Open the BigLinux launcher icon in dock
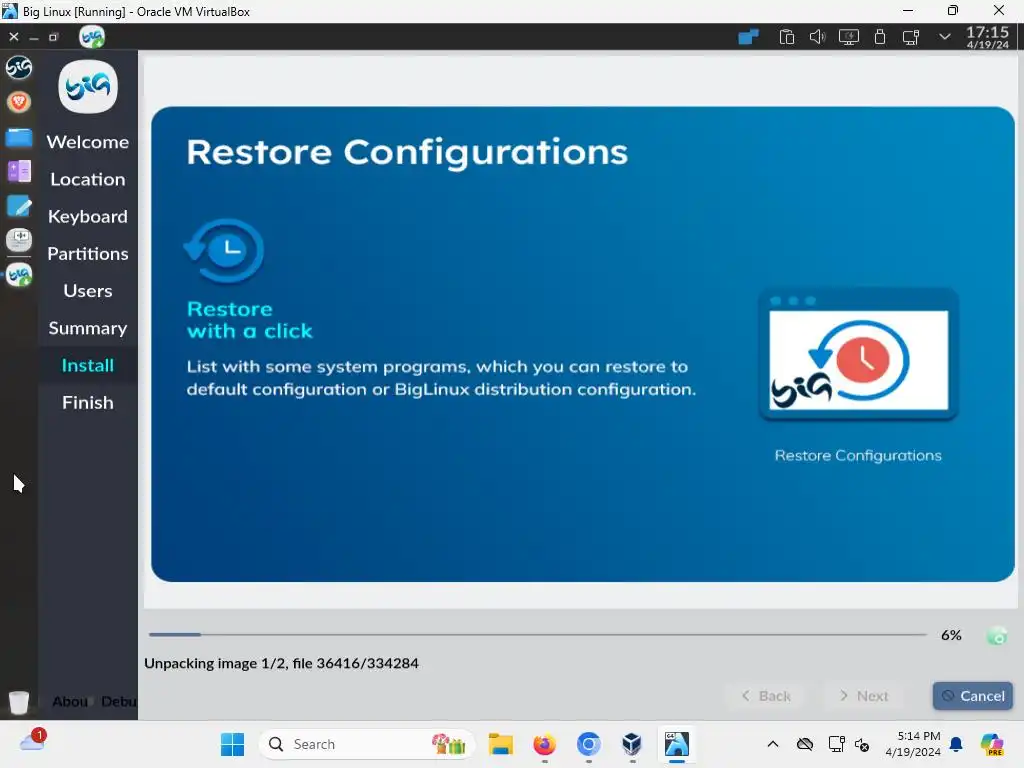Image resolution: width=1024 pixels, height=768 pixels. point(19,67)
